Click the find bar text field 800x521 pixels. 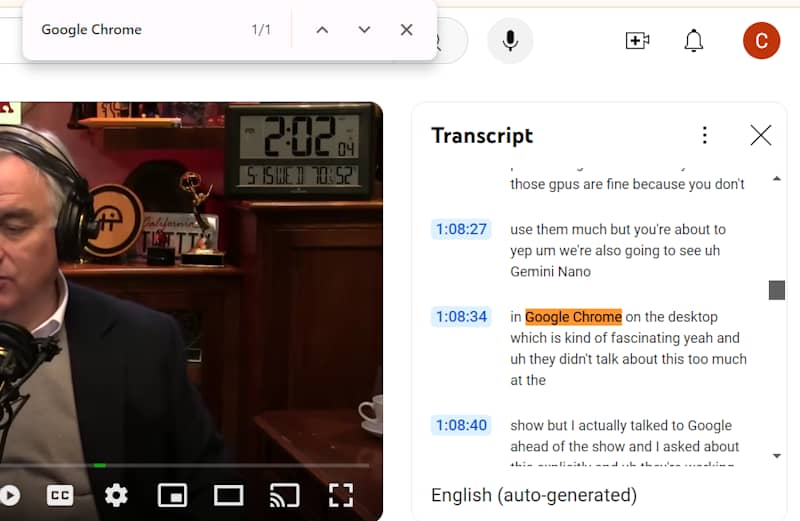(138, 30)
